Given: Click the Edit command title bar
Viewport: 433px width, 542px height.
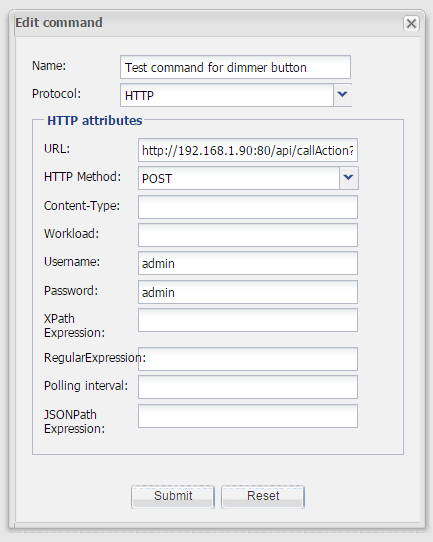Looking at the screenshot, I should pyautogui.click(x=207, y=23).
